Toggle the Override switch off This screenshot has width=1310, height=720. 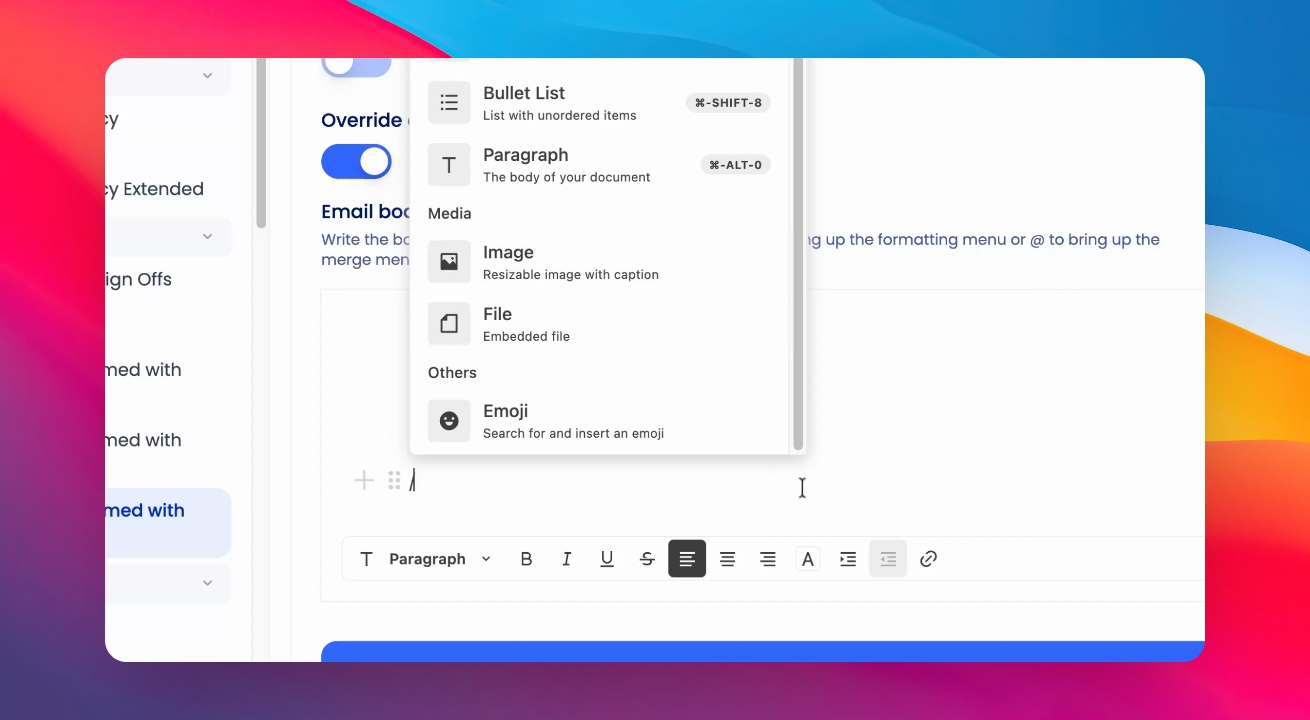(x=357, y=161)
